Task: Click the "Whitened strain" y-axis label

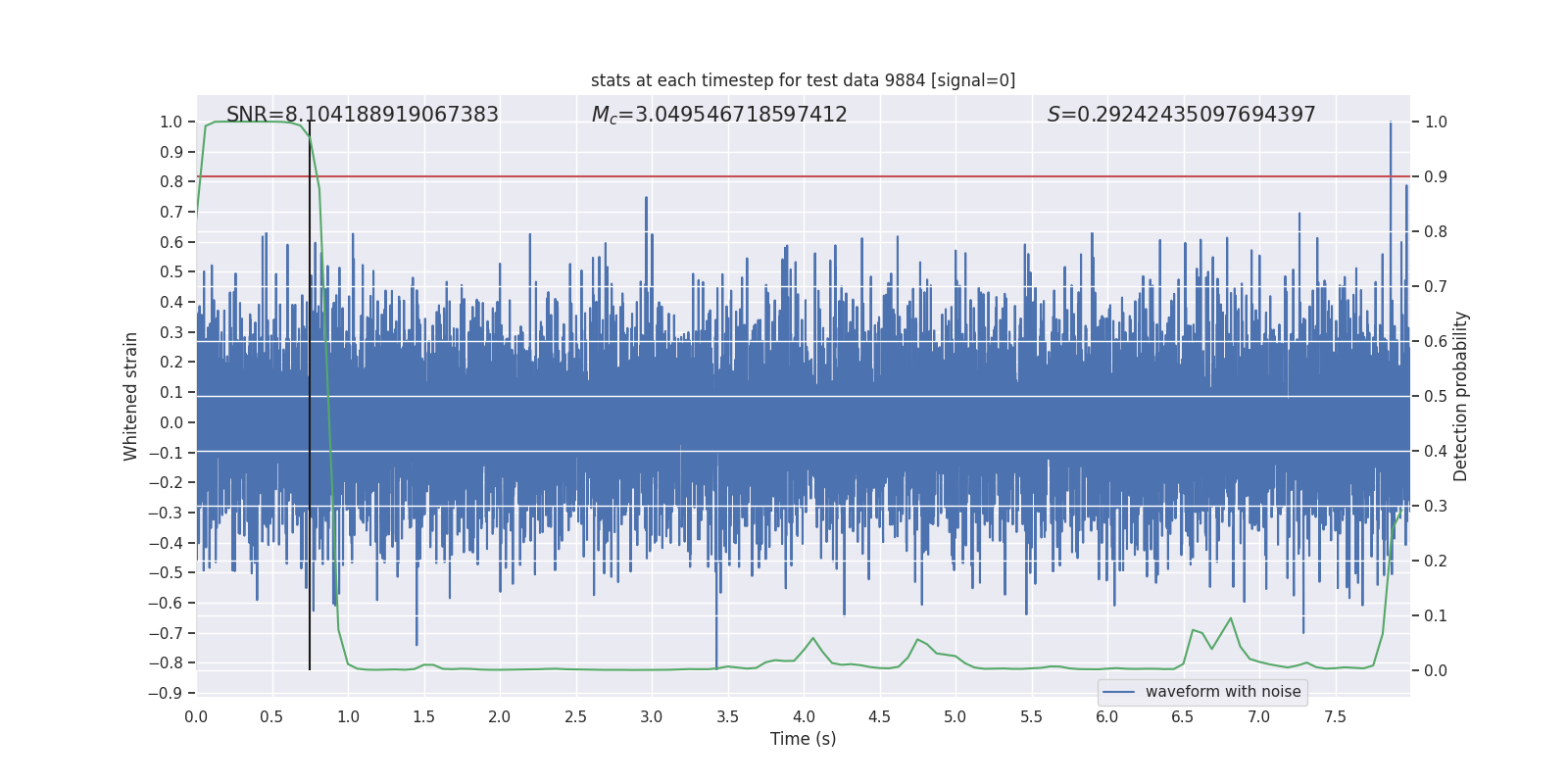Action: [131, 396]
